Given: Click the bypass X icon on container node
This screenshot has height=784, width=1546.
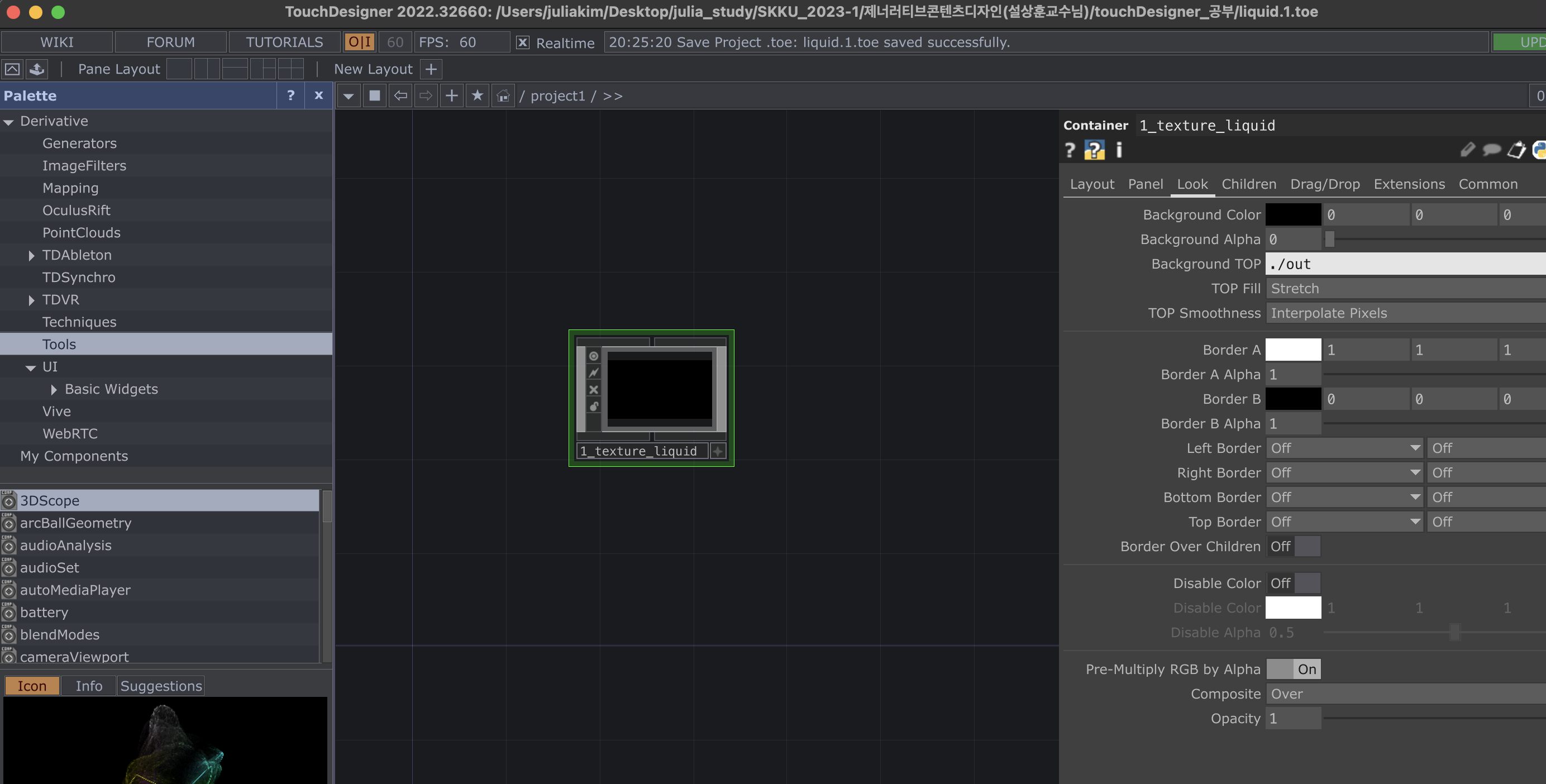Looking at the screenshot, I should (x=594, y=389).
